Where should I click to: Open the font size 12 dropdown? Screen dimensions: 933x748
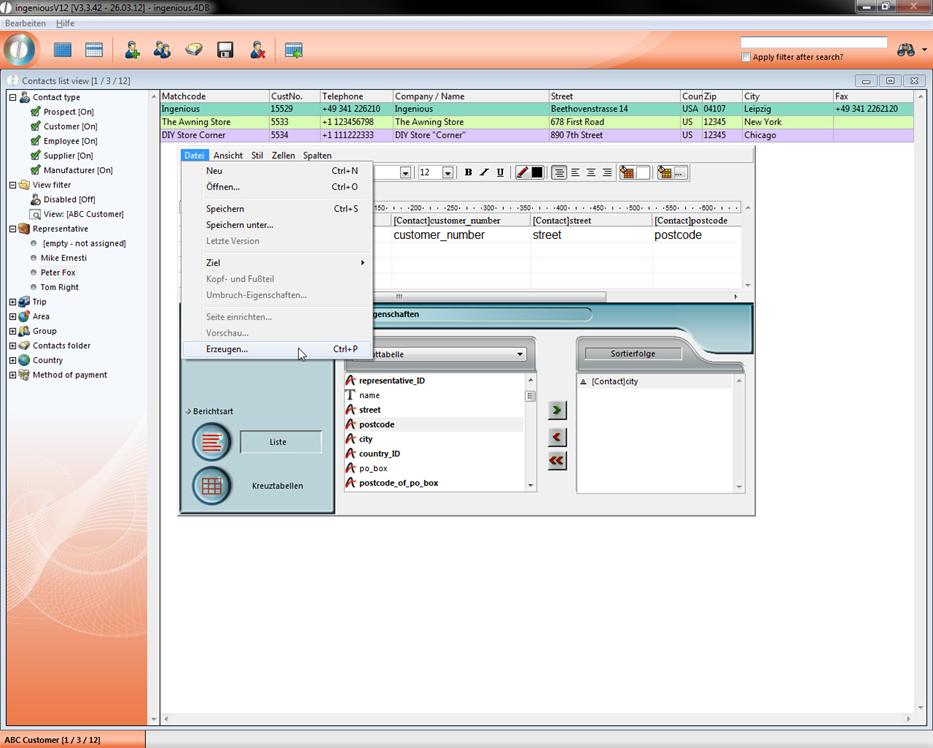(x=448, y=173)
